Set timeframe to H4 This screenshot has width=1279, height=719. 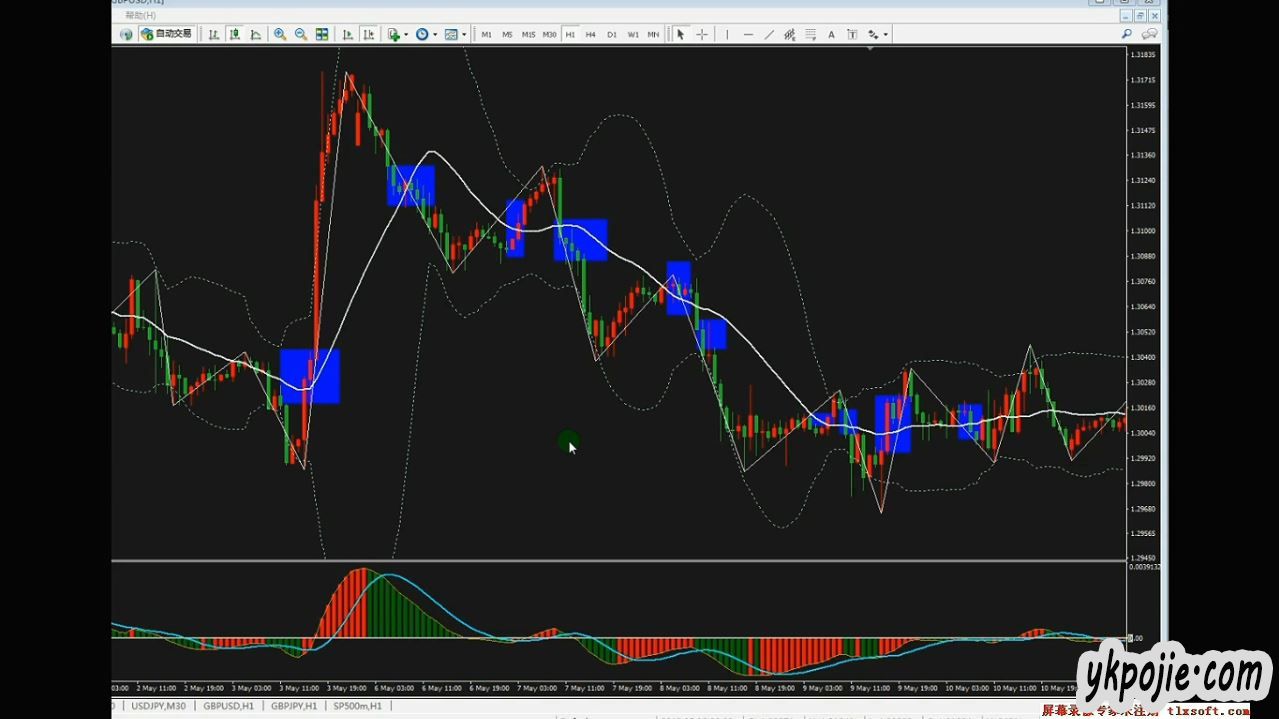click(590, 34)
